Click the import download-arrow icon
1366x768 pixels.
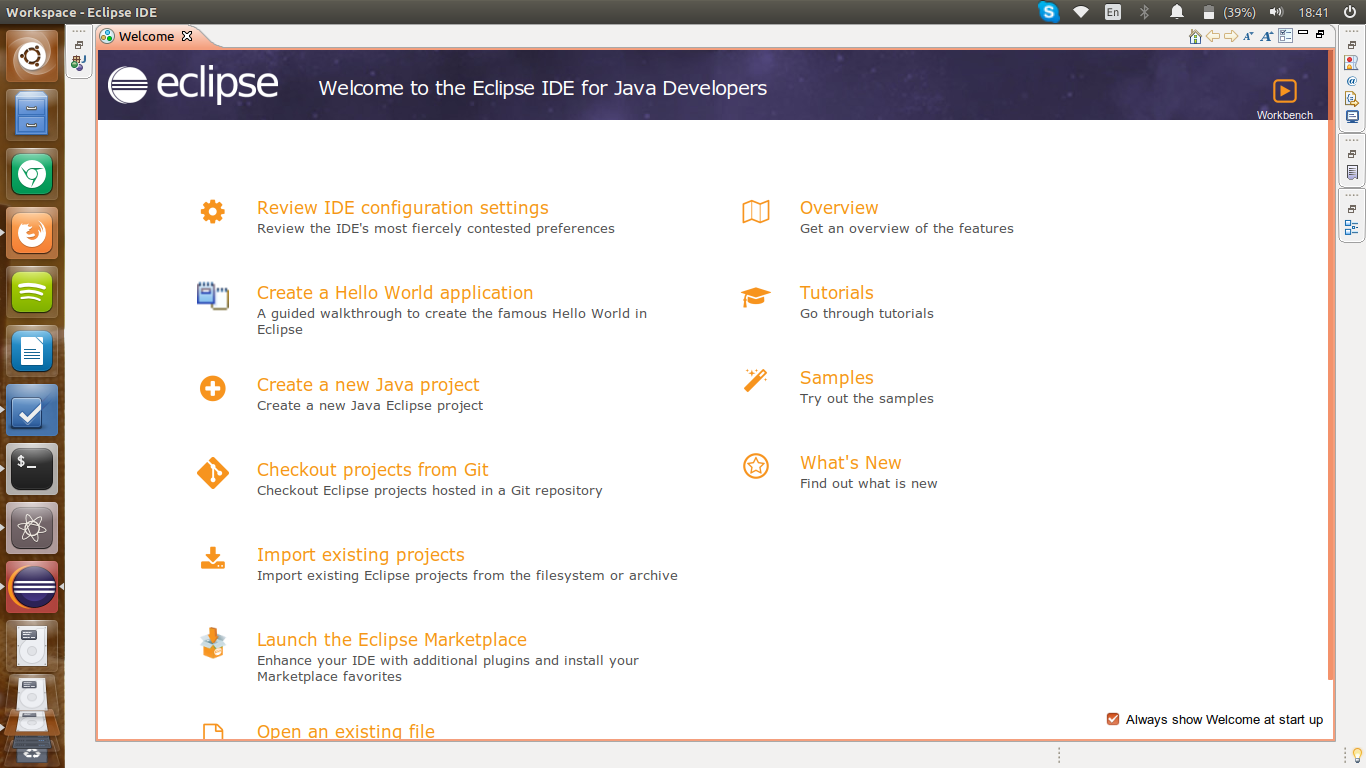212,558
